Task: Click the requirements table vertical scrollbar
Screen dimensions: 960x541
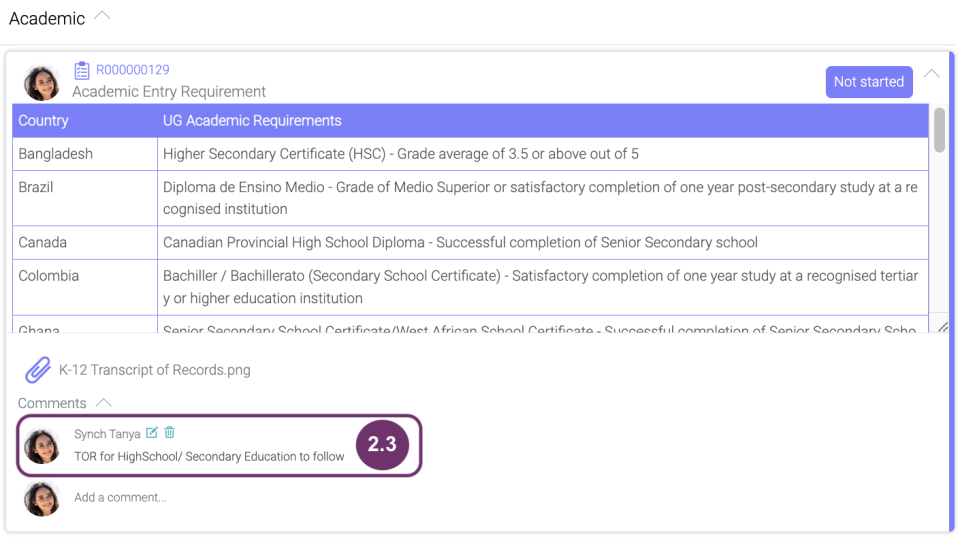Action: 939,130
